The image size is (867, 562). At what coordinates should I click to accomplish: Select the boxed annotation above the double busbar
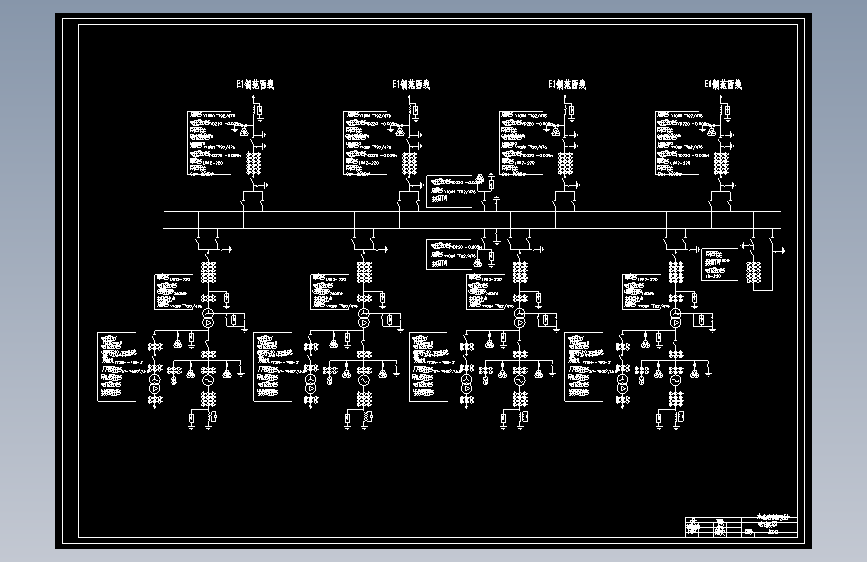450,191
